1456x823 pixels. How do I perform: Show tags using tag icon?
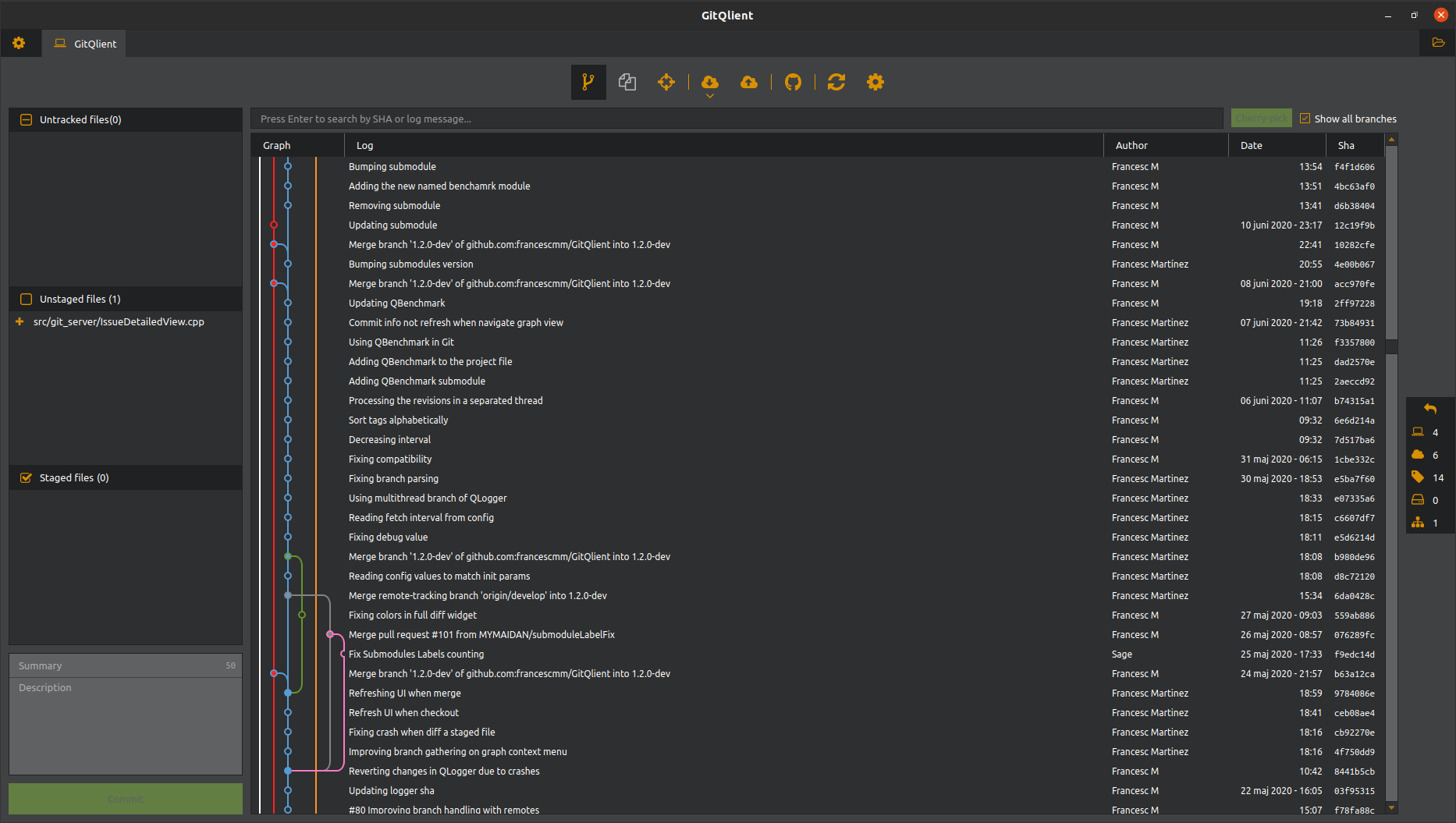coord(1418,477)
